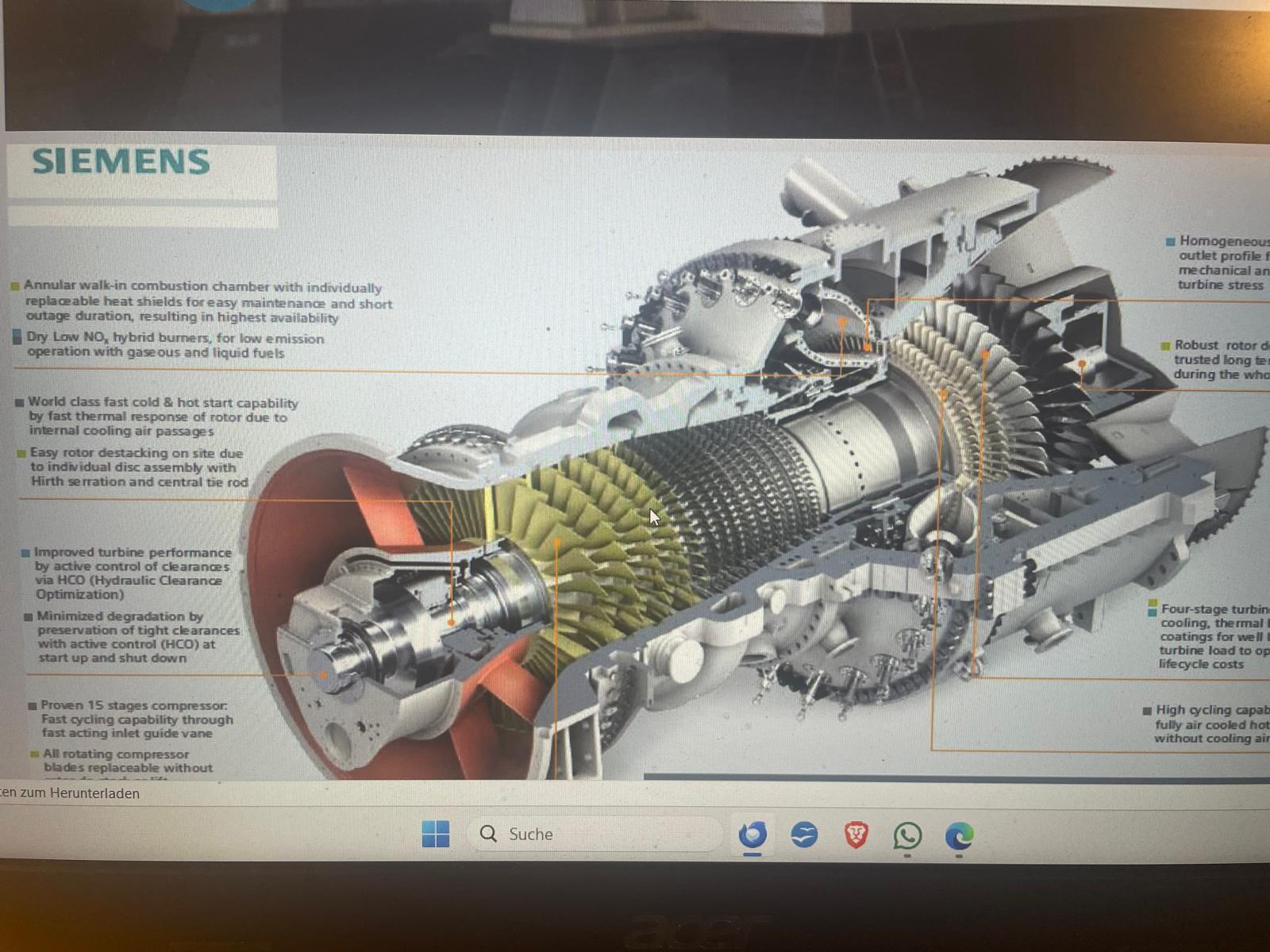Click the SIEMENS logo

(x=121, y=162)
